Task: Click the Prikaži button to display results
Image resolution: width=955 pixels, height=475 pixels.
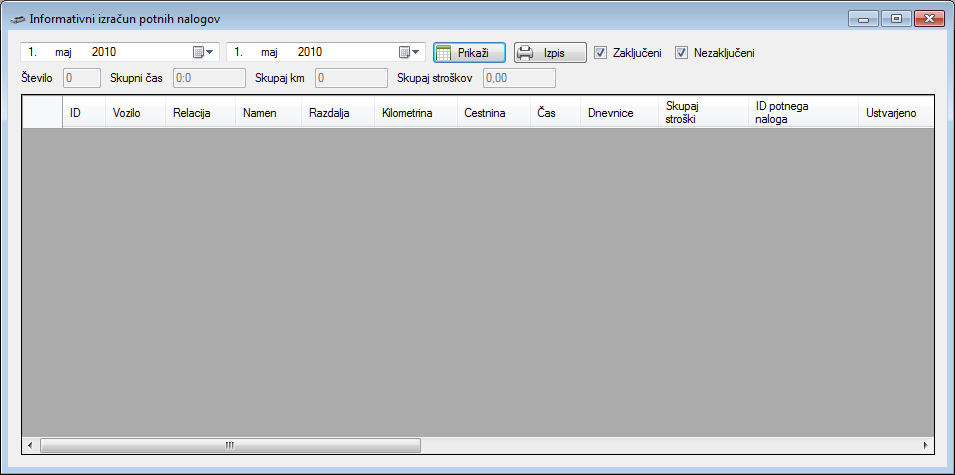Action: click(x=469, y=53)
